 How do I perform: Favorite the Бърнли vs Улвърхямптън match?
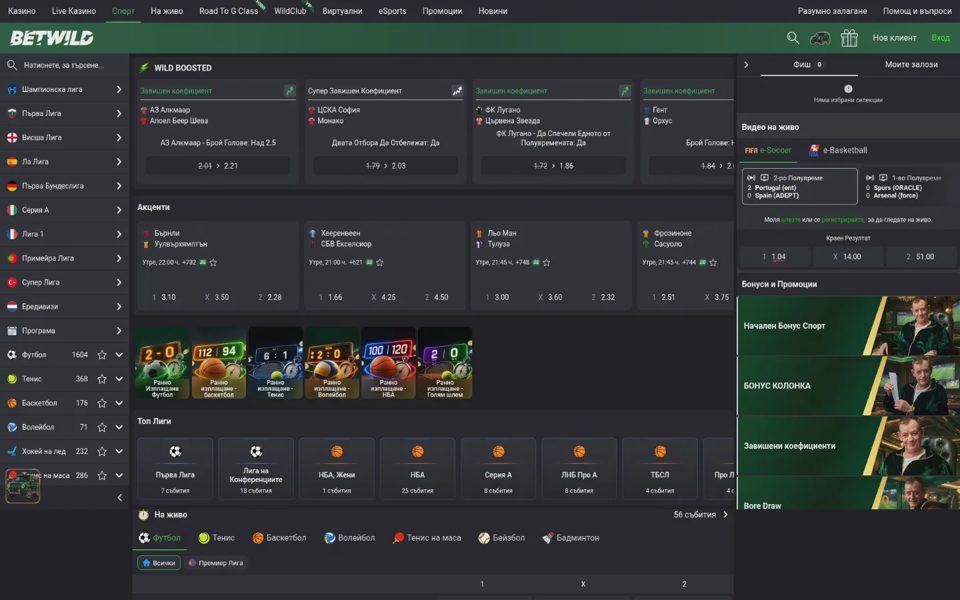[213, 262]
